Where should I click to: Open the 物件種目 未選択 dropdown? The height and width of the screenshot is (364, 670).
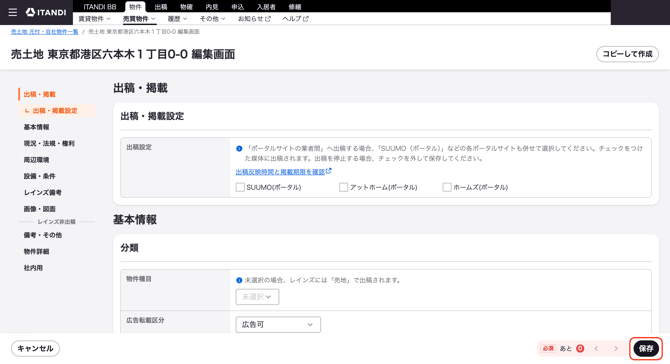[x=257, y=297]
